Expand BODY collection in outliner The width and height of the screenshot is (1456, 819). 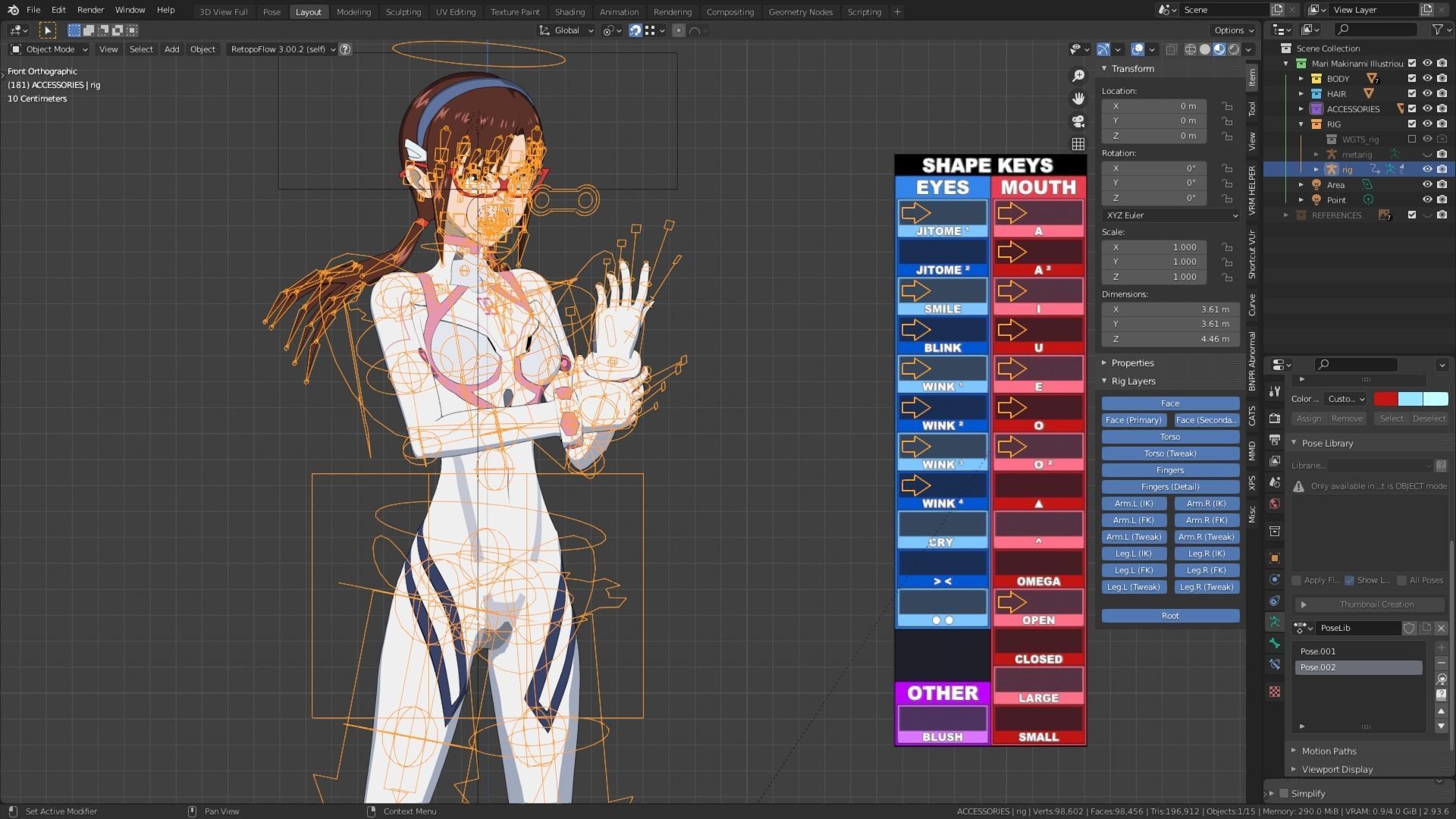pyautogui.click(x=1301, y=79)
